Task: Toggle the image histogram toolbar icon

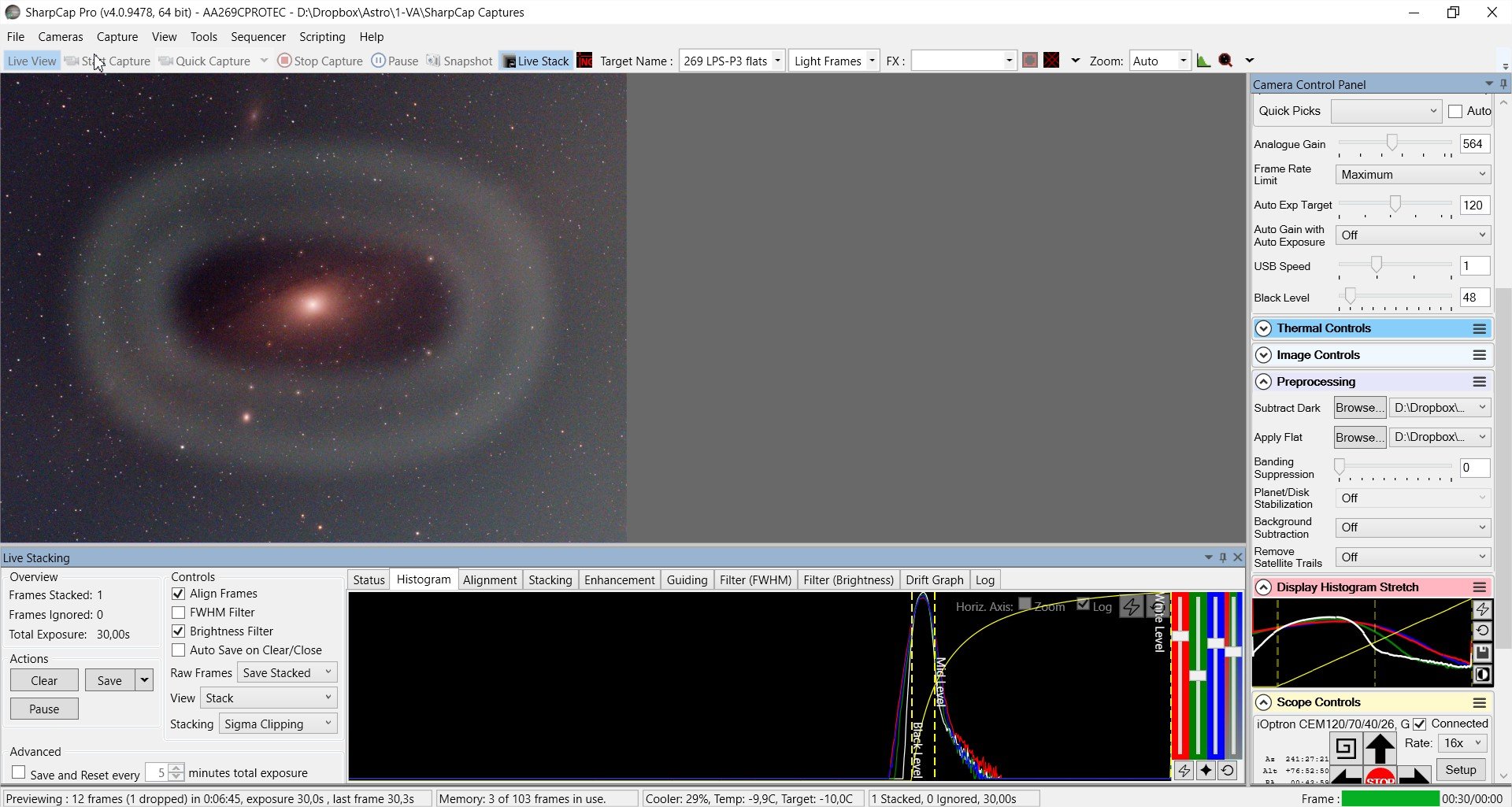Action: pos(1203,61)
